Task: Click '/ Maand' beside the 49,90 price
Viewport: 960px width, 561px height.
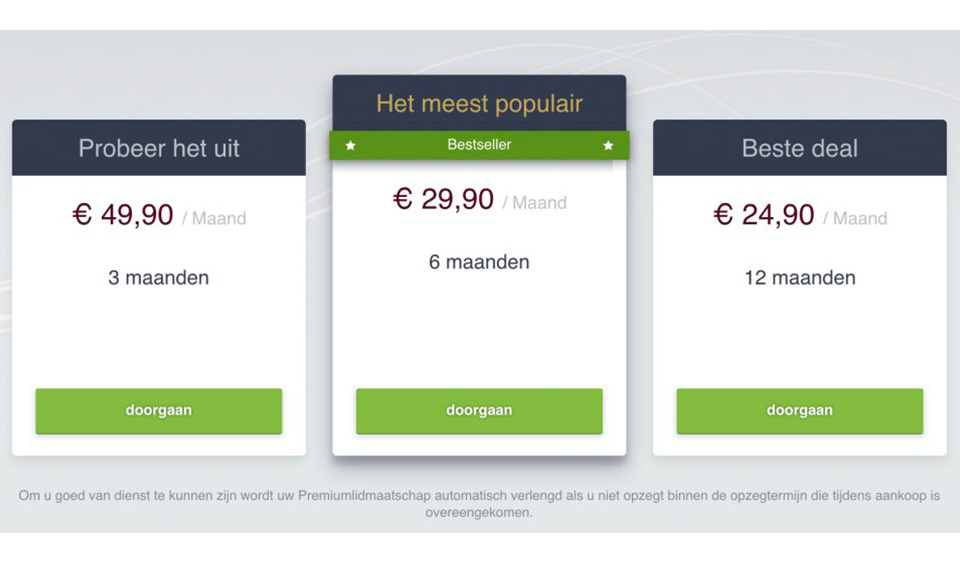Action: (x=214, y=218)
